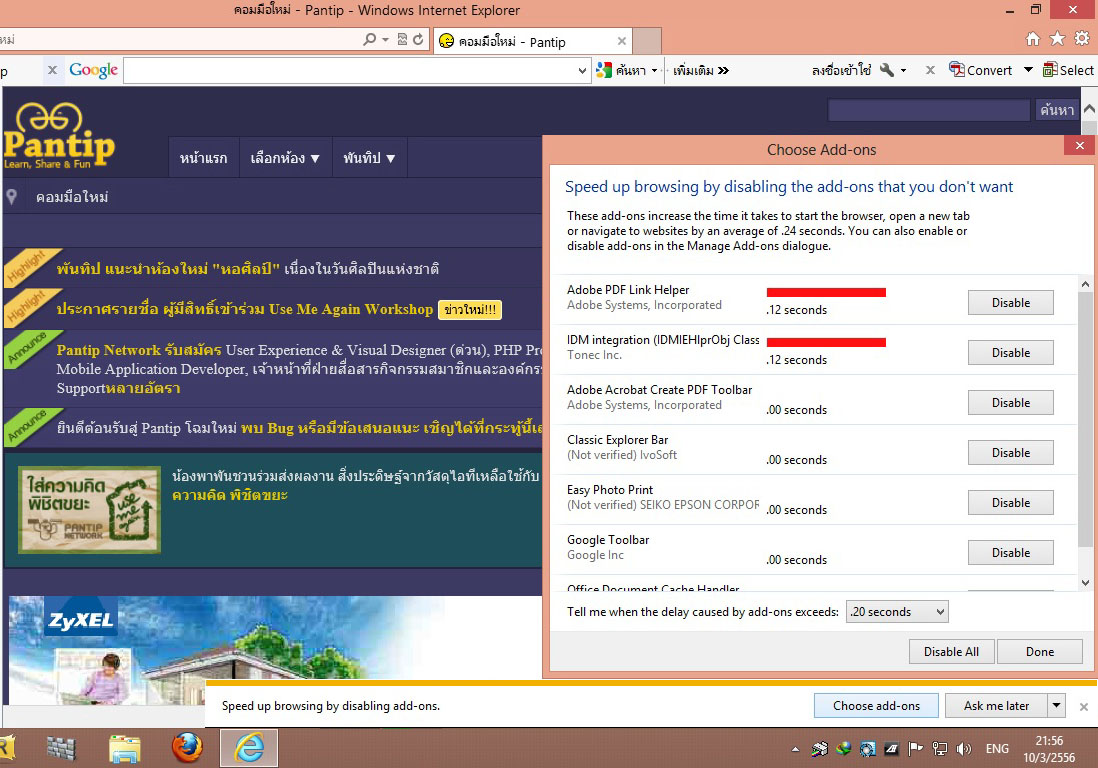1098x768 pixels.
Task: Open firewall brick wall taskbar icon
Action: (x=62, y=748)
